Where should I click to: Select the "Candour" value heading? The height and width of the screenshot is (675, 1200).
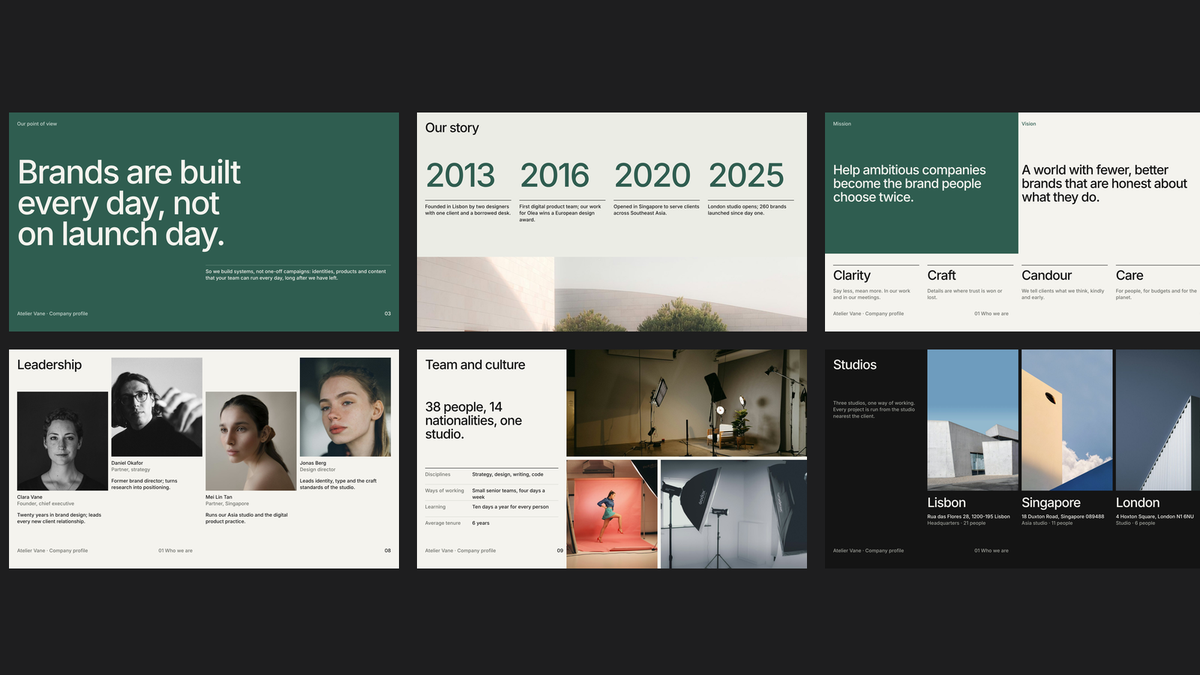tap(1047, 275)
